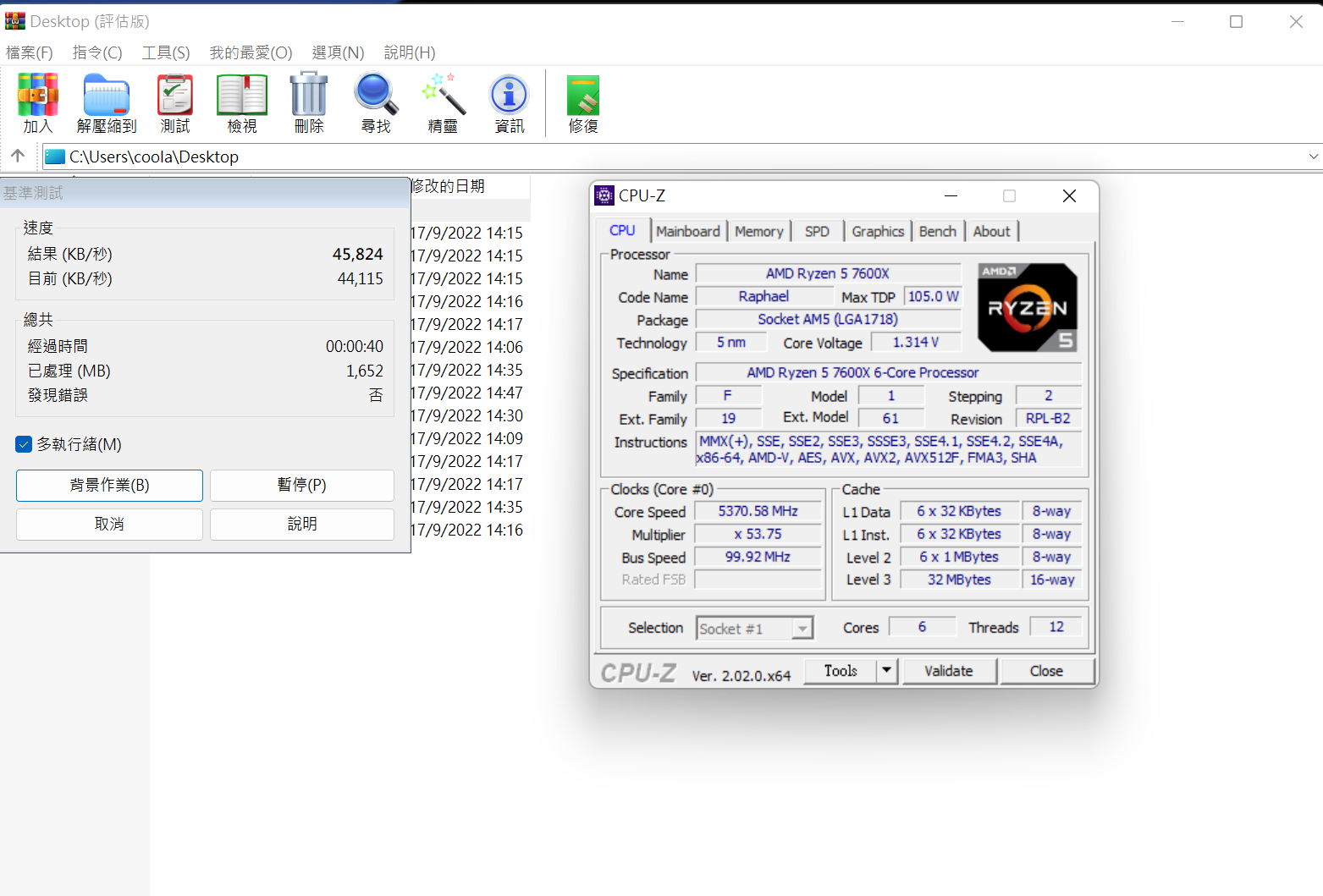The height and width of the screenshot is (896, 1323).
Task: Open the Favorites (我的最愛) menu
Action: pyautogui.click(x=251, y=52)
